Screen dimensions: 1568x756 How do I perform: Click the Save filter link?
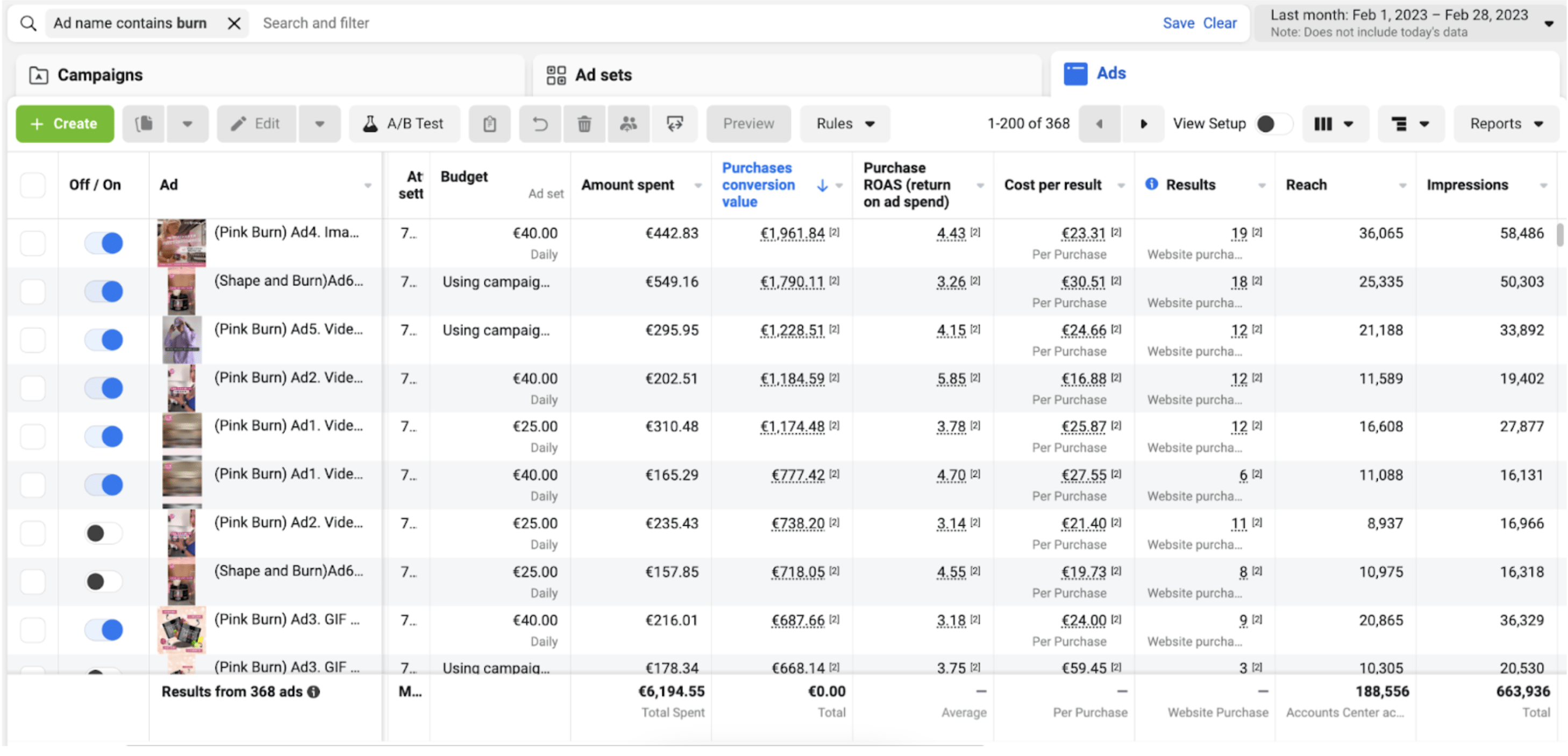1178,24
